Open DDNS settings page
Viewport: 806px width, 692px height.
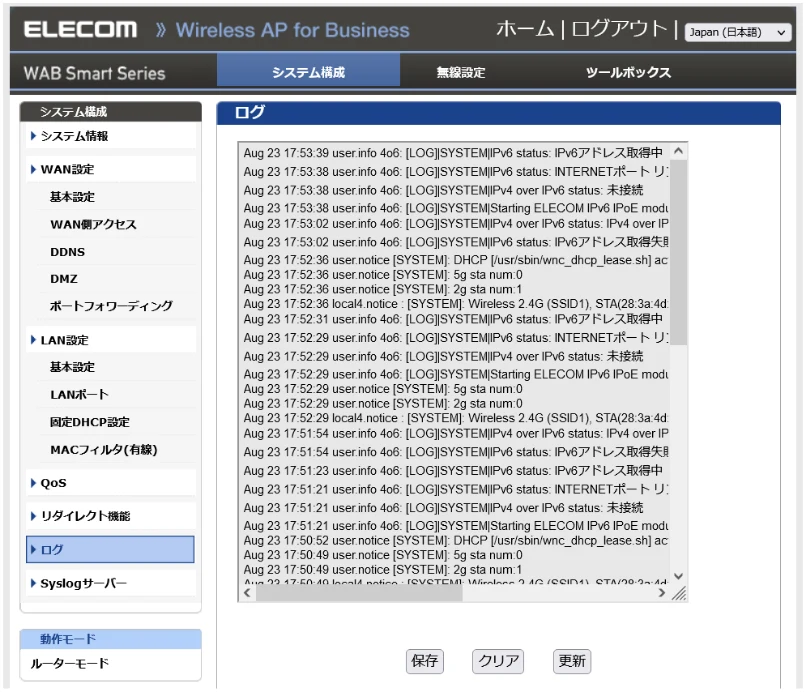tap(67, 252)
